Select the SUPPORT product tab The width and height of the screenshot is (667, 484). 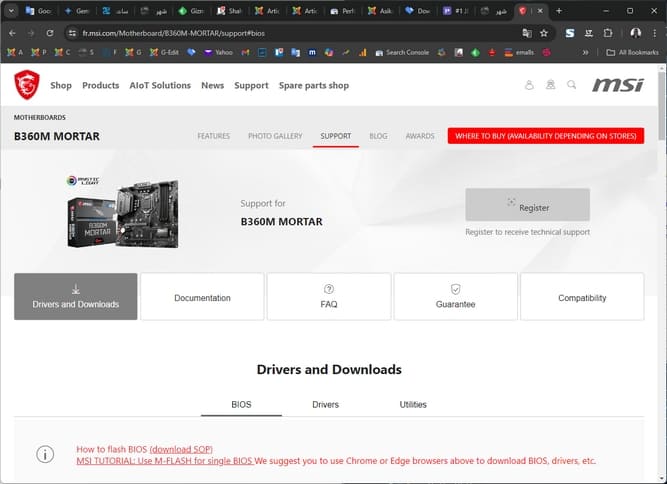tap(336, 136)
